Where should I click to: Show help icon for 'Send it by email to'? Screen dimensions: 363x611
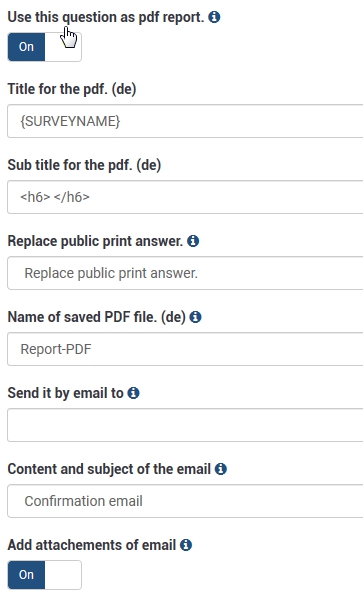click(134, 393)
